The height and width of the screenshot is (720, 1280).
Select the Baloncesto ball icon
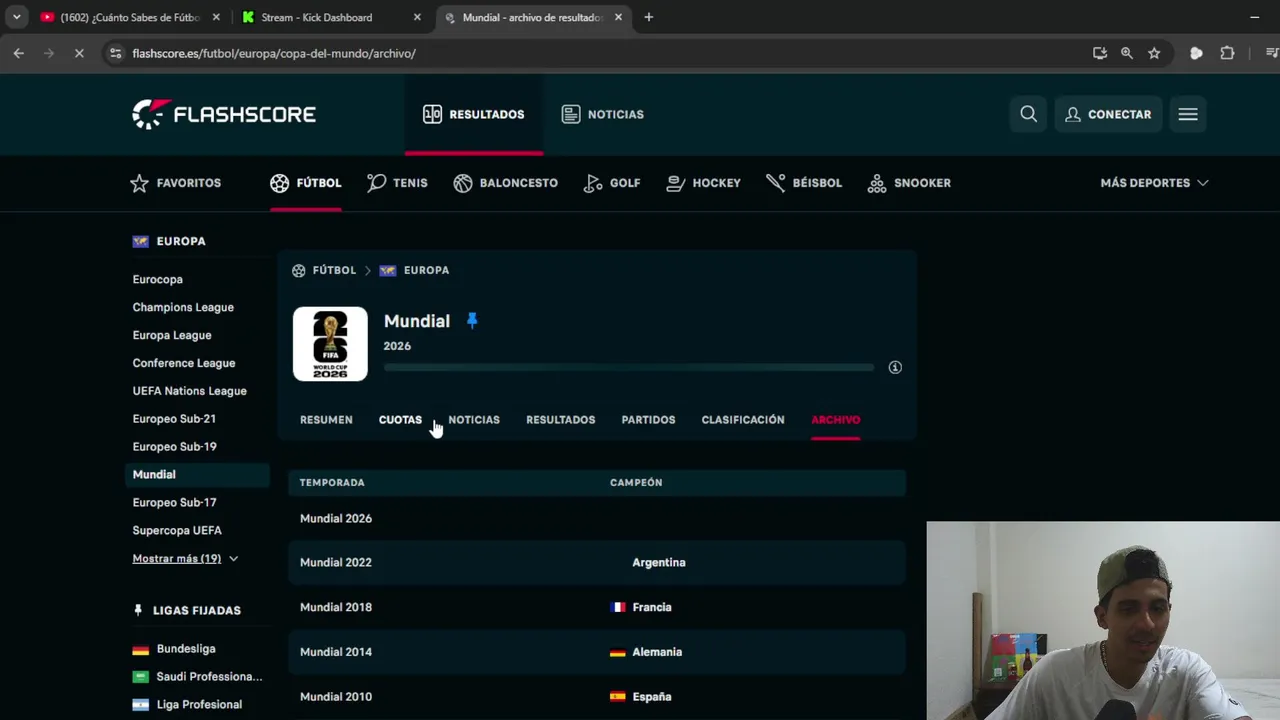coord(463,183)
